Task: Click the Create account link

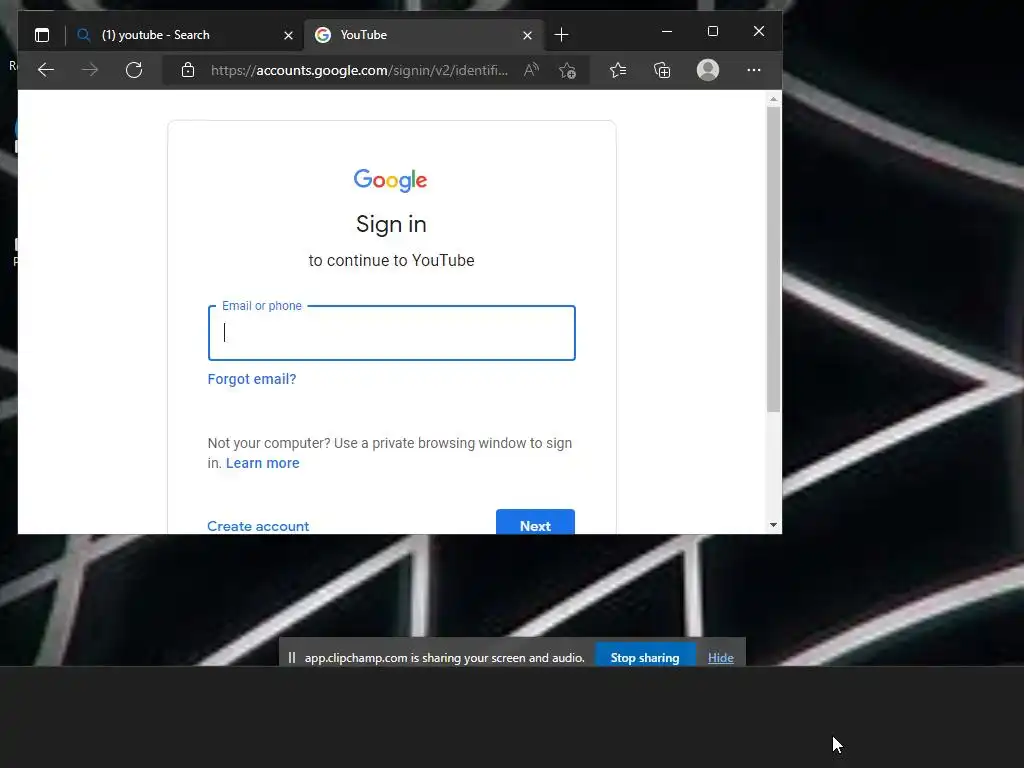Action: [258, 526]
